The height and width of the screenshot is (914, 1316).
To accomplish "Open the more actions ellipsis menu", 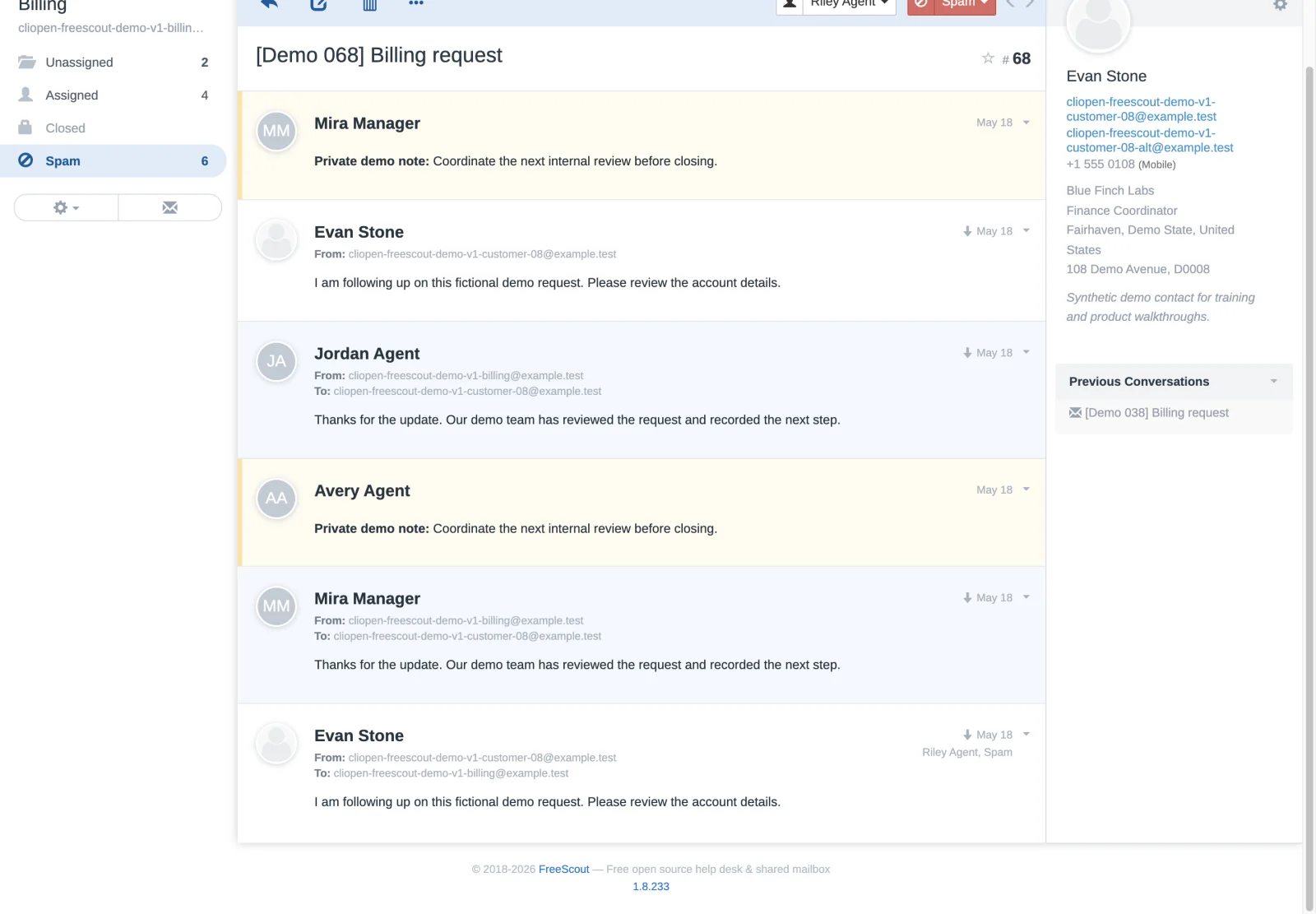I will 416,3.
